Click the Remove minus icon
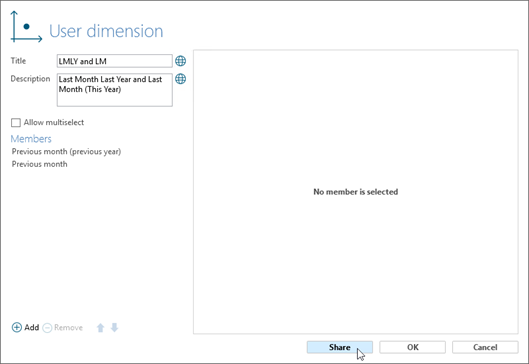The width and height of the screenshot is (529, 364). [x=47, y=328]
